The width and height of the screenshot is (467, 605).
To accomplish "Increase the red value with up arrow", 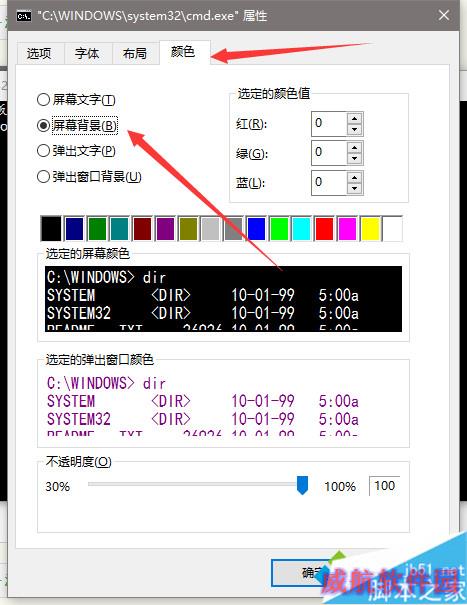I will coord(354,118).
